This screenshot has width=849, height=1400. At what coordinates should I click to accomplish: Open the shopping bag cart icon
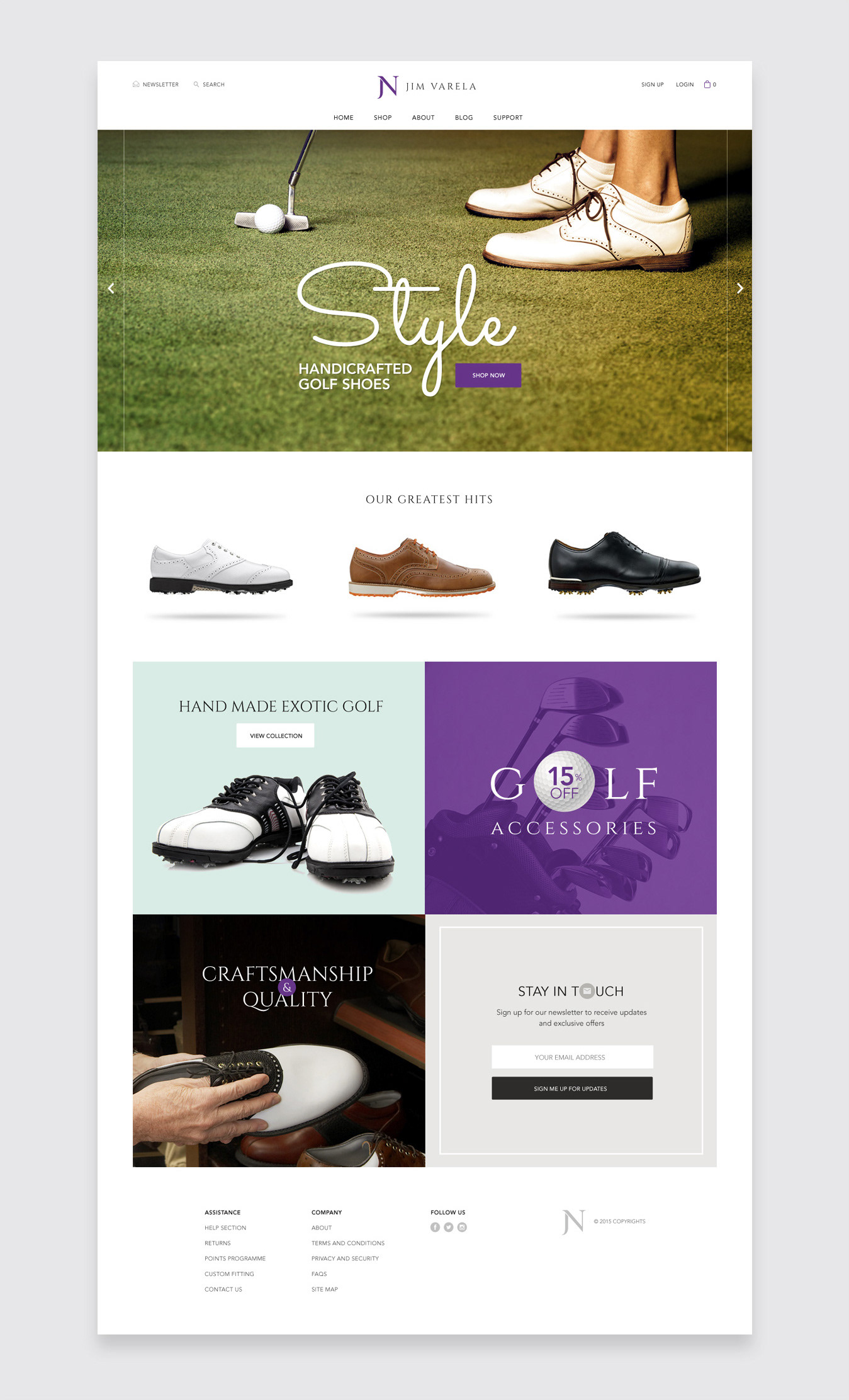(707, 84)
